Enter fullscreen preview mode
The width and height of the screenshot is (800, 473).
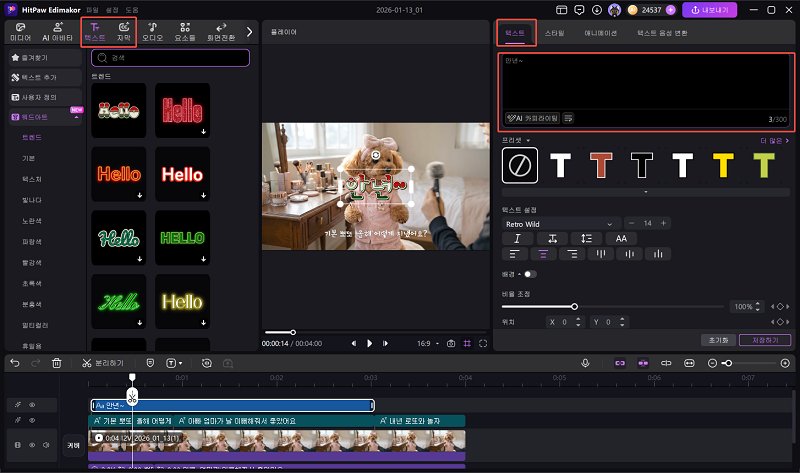[483, 343]
